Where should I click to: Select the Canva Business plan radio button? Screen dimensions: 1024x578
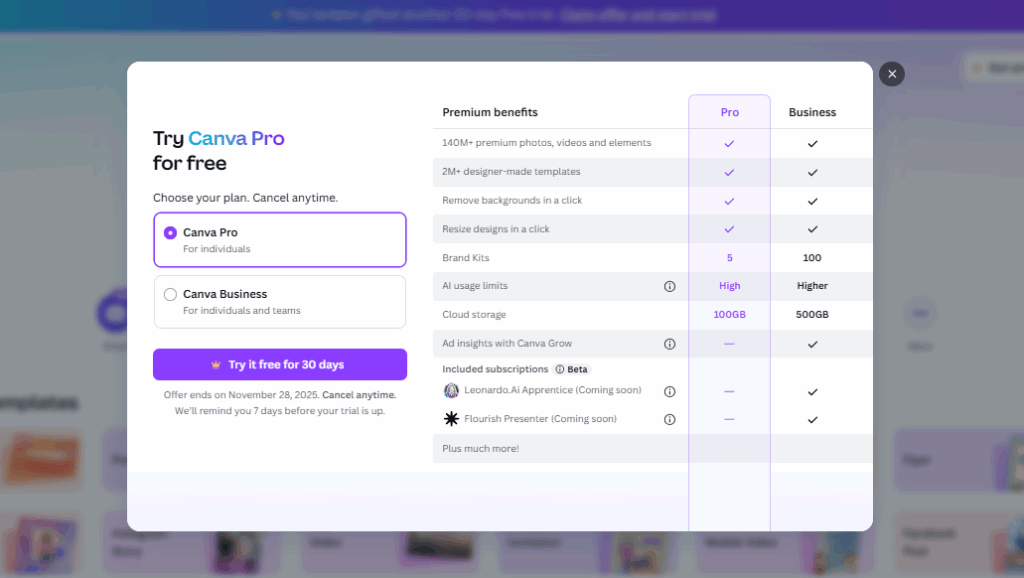(168, 294)
